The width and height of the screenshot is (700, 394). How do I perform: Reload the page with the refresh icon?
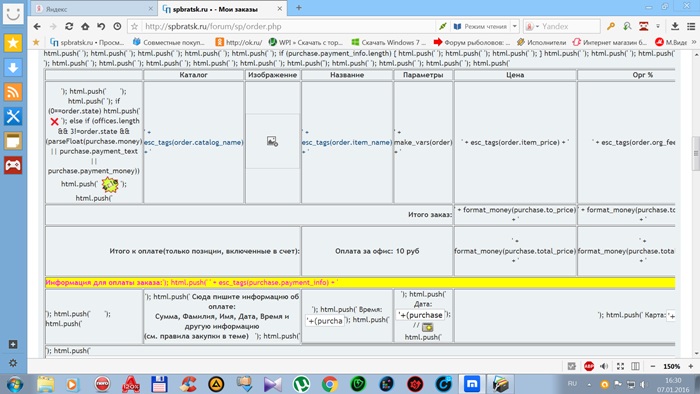point(69,27)
